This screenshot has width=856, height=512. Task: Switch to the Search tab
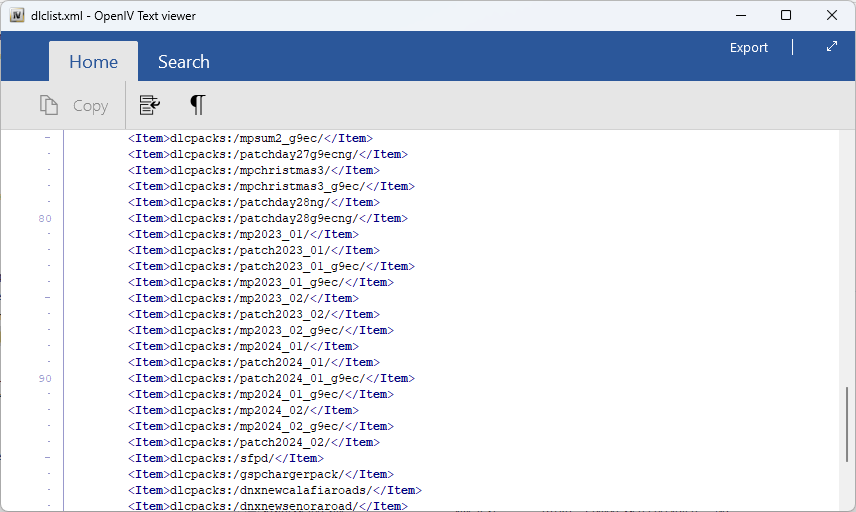(x=183, y=62)
